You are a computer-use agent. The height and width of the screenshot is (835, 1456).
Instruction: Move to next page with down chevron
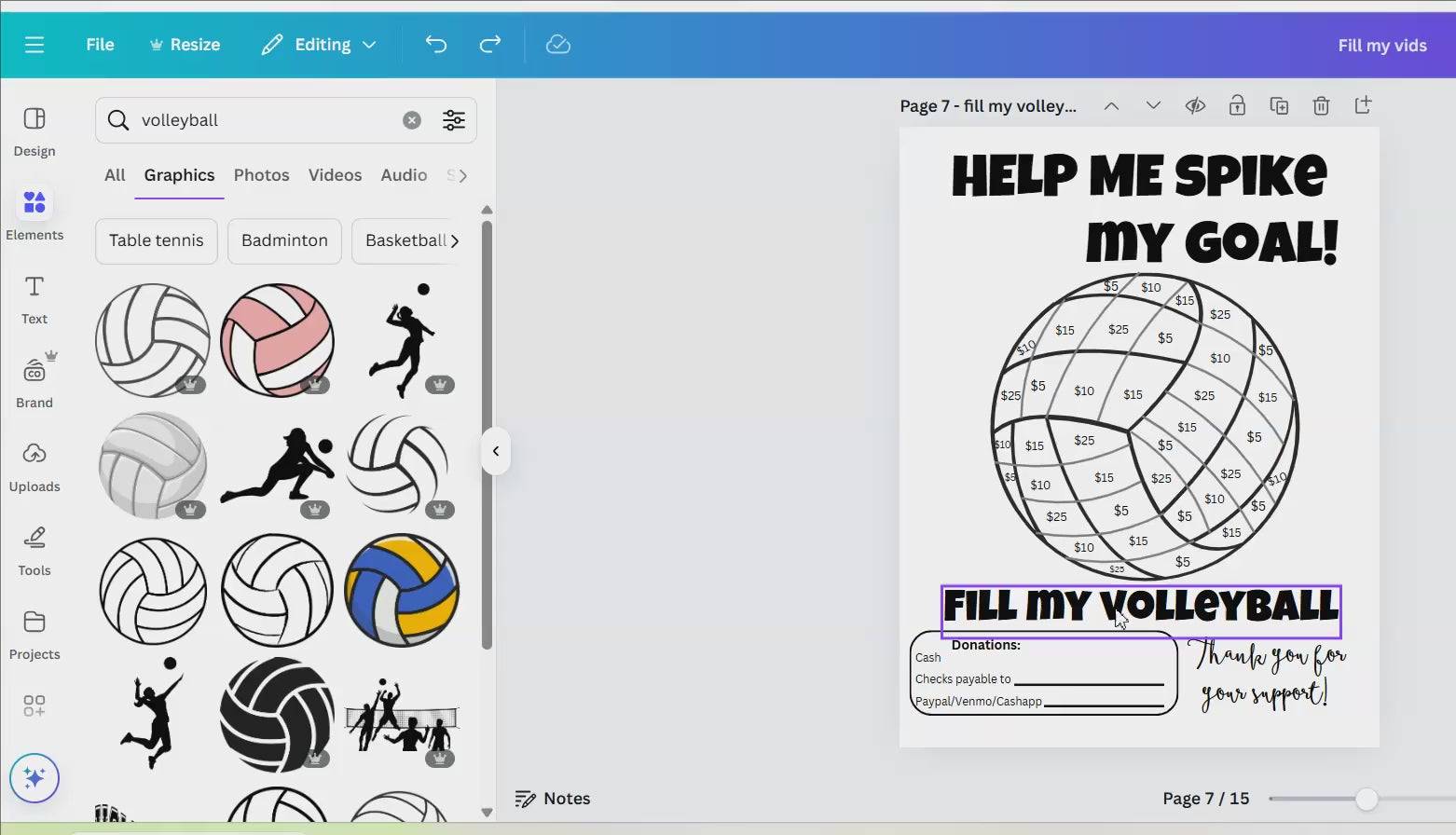(1153, 106)
